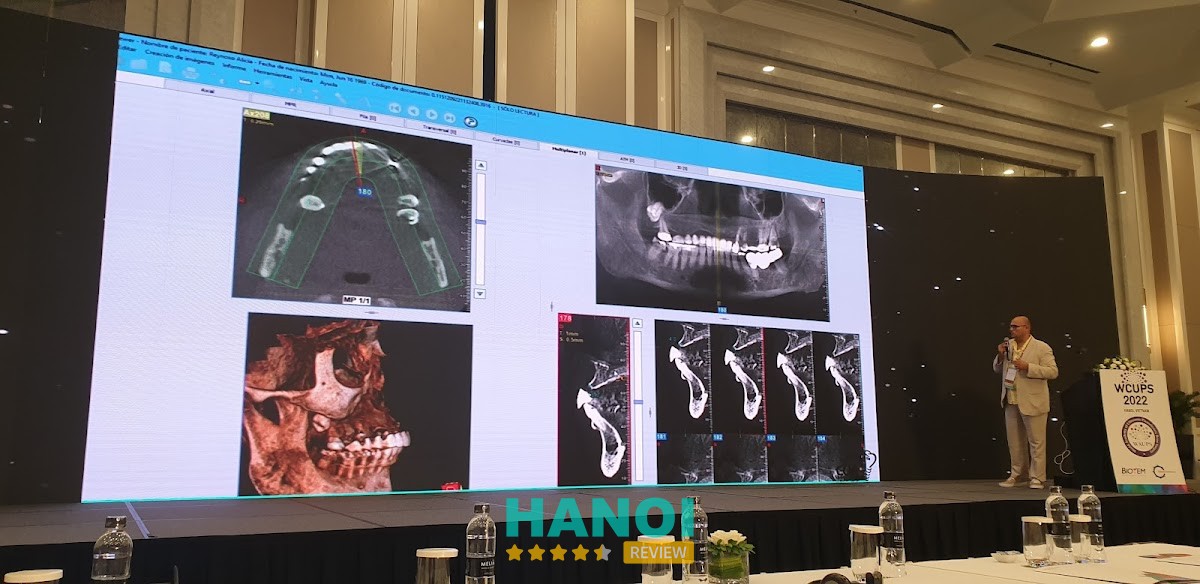Switch to the ATM [0] tab
1200x584 pixels.
[627, 159]
